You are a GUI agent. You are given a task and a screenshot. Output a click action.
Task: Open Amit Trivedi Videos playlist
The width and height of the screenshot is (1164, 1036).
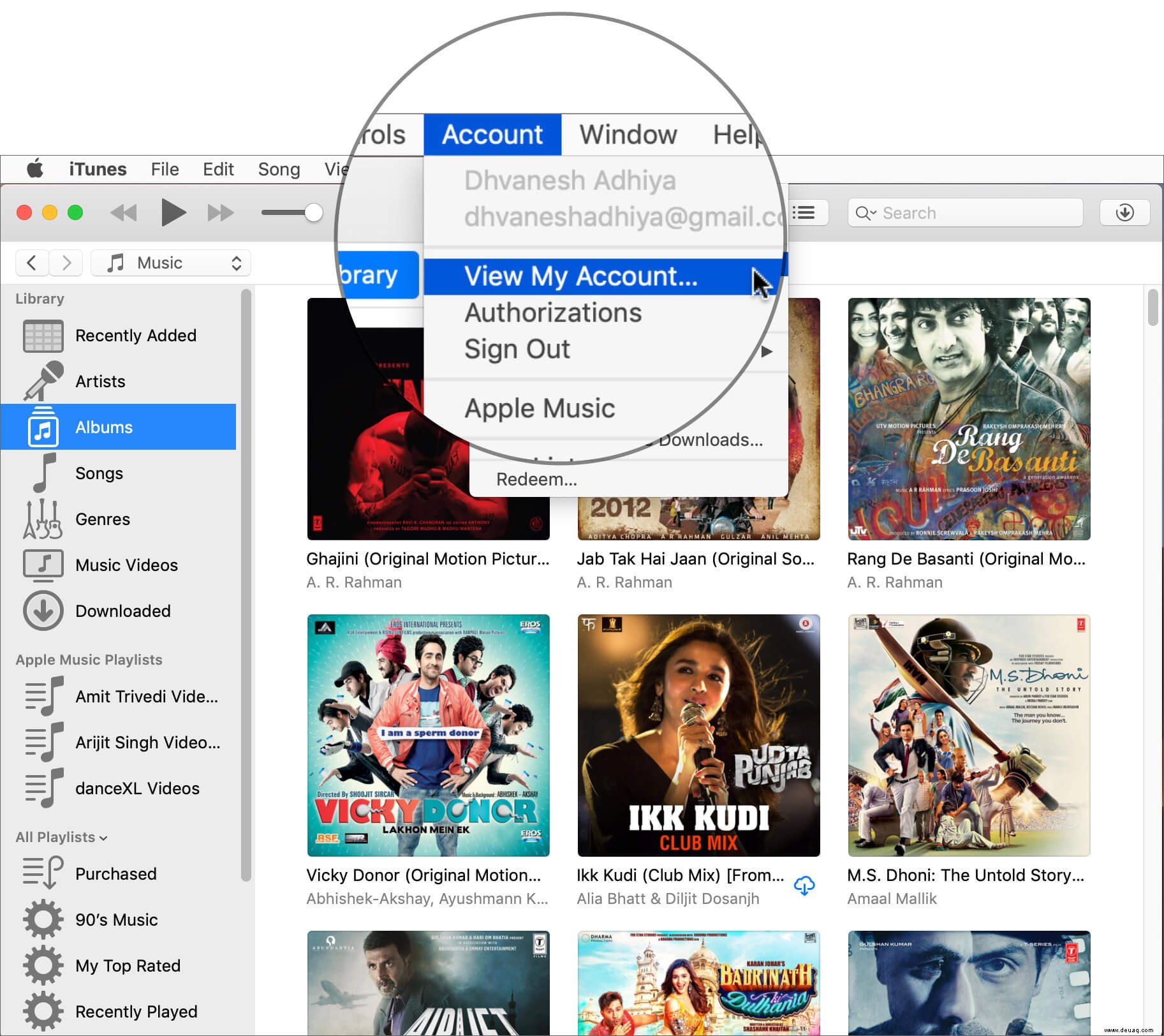pyautogui.click(x=119, y=696)
